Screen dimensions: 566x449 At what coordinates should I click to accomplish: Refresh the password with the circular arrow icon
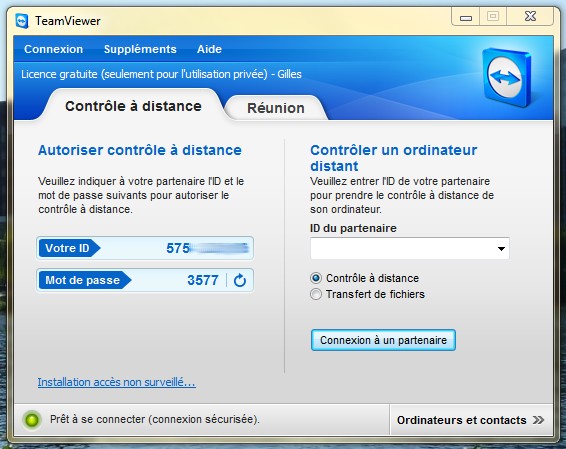(x=240, y=280)
